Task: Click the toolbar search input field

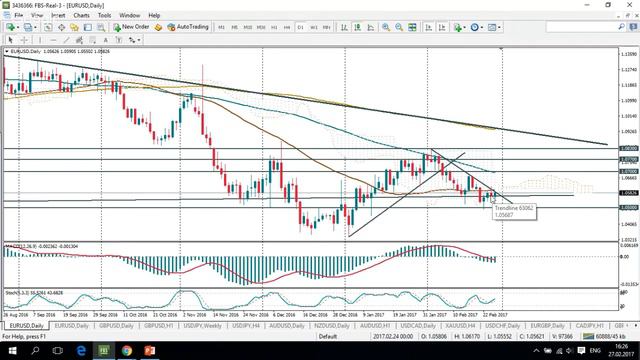Action: (581, 27)
